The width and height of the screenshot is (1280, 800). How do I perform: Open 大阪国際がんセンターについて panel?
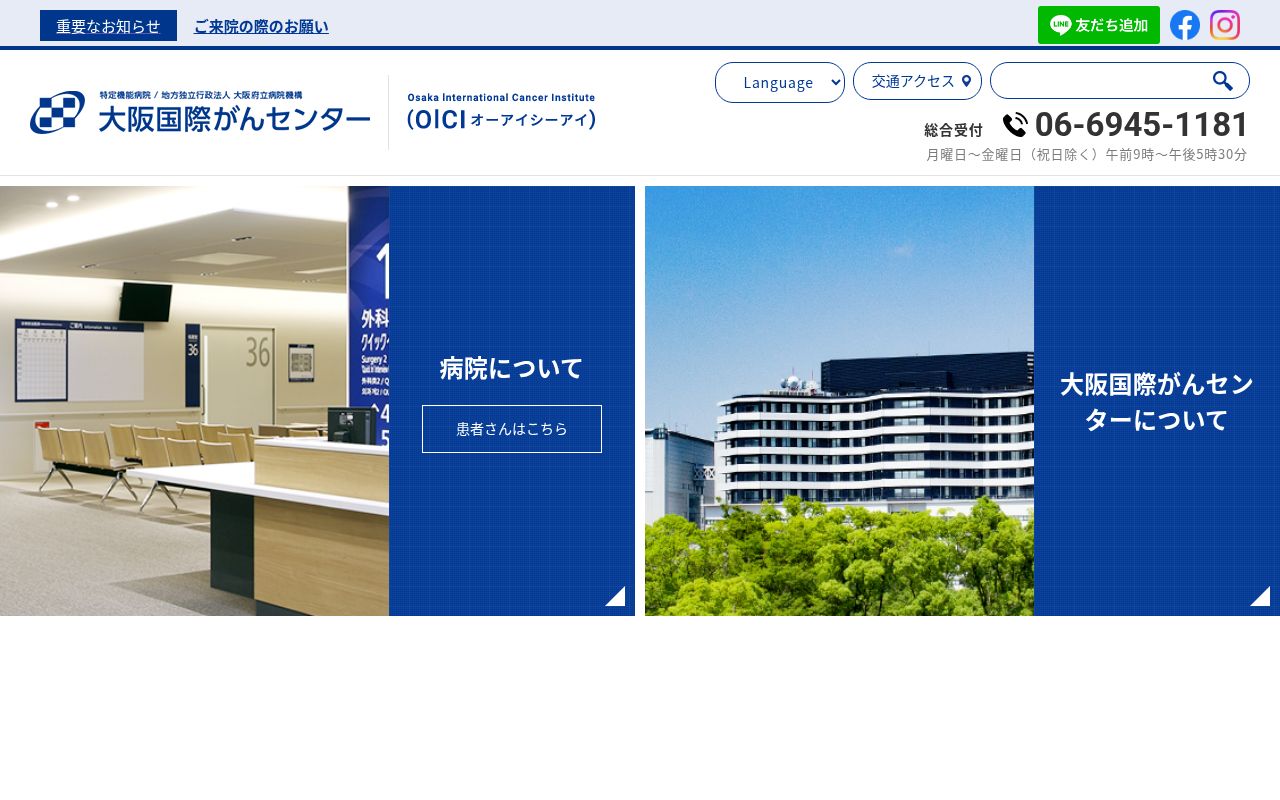coord(1157,401)
